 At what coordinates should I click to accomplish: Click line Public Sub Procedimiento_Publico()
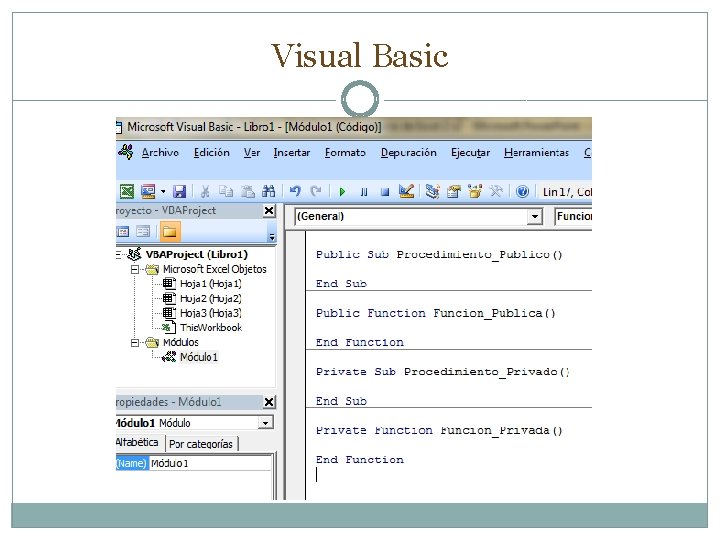pos(439,254)
